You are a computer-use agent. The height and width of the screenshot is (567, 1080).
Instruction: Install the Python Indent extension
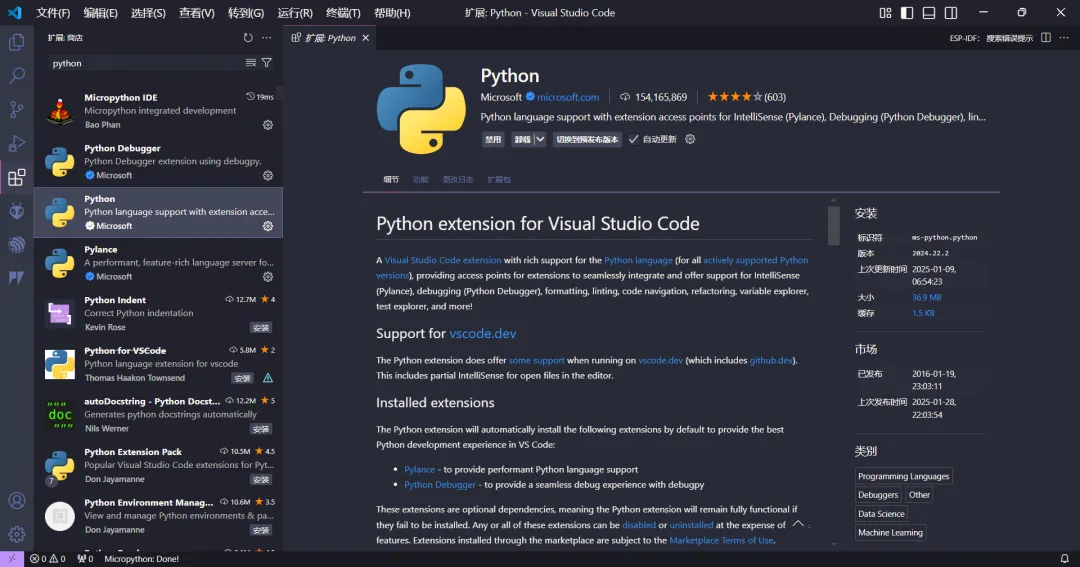[x=261, y=328]
